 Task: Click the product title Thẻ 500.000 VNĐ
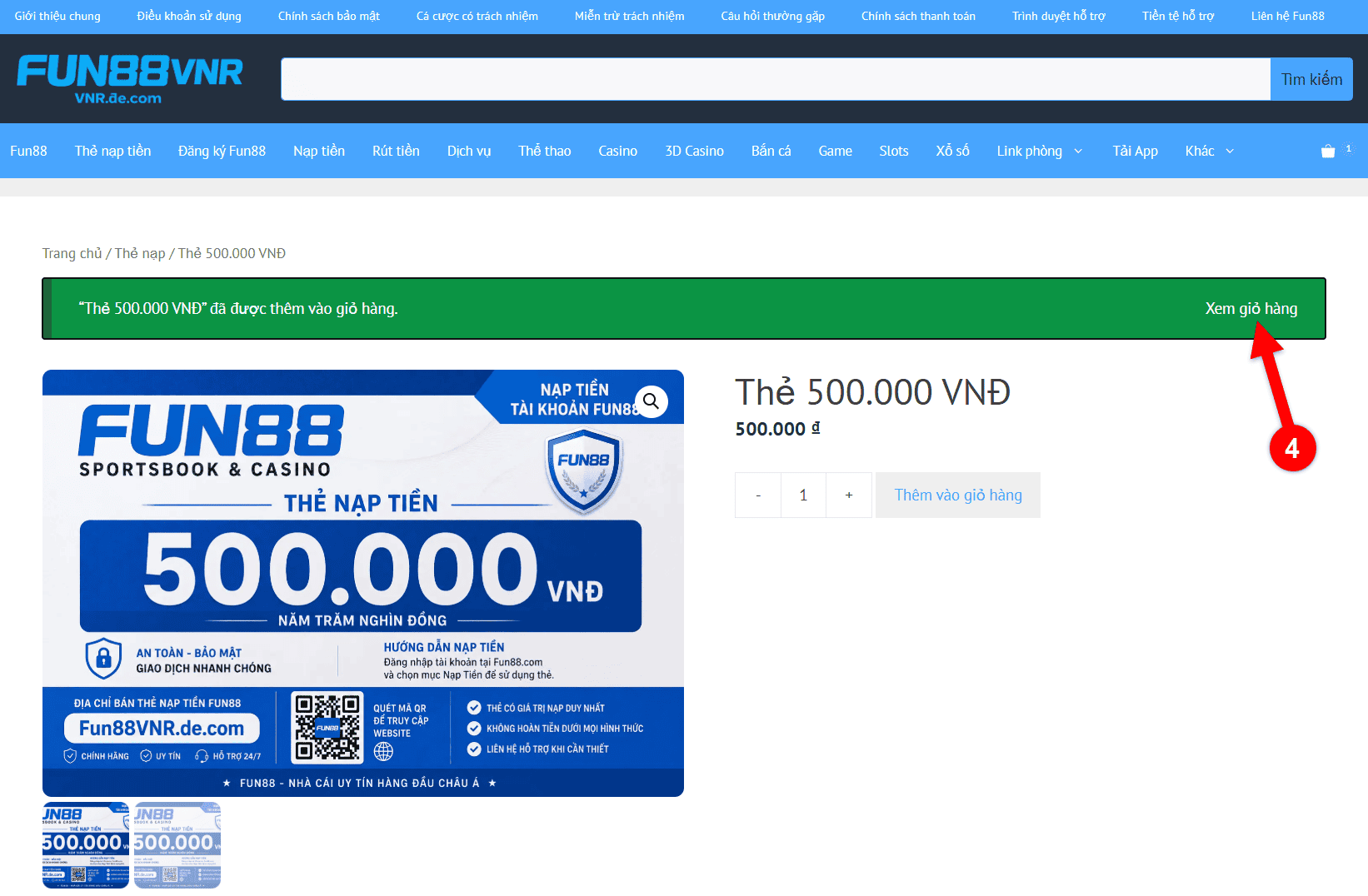[872, 392]
